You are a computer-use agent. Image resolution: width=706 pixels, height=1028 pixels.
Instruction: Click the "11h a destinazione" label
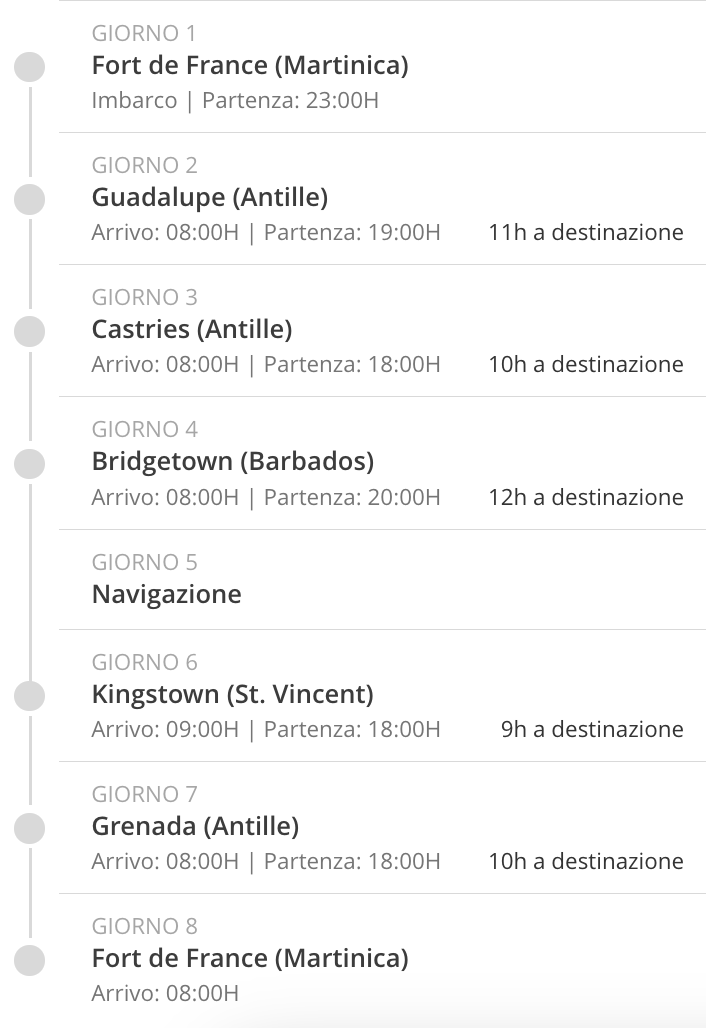coord(586,233)
